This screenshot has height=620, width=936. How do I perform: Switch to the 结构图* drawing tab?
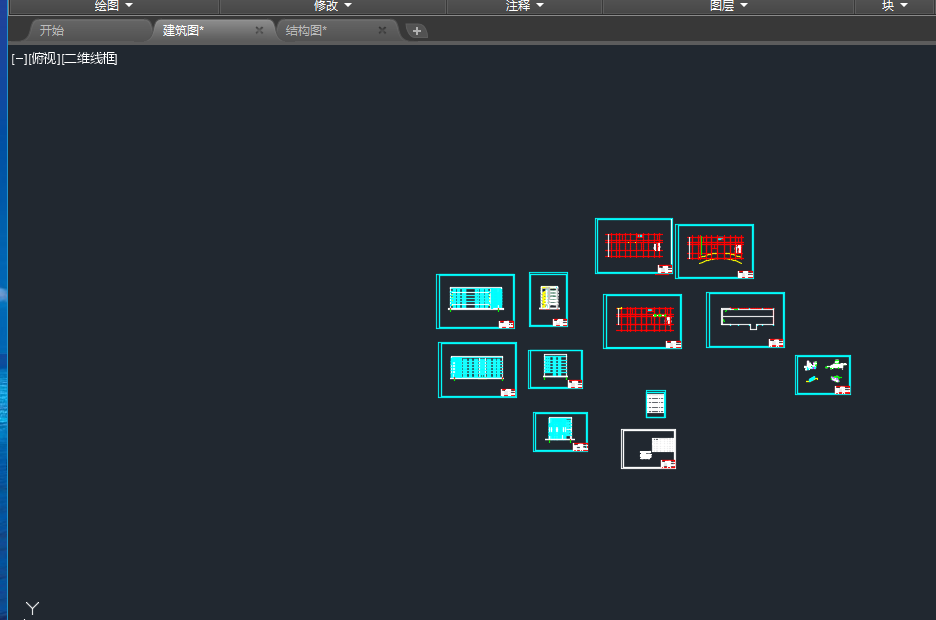coord(306,30)
